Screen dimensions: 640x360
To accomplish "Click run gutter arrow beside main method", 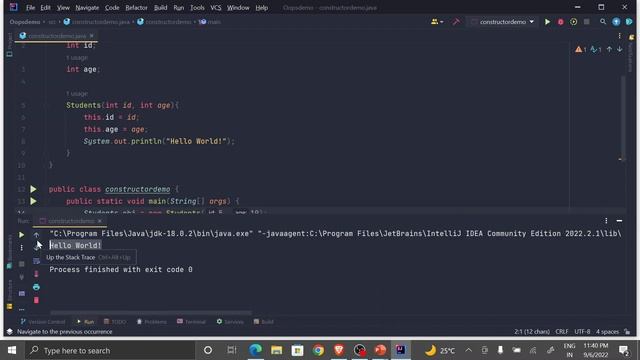I will tap(33, 201).
